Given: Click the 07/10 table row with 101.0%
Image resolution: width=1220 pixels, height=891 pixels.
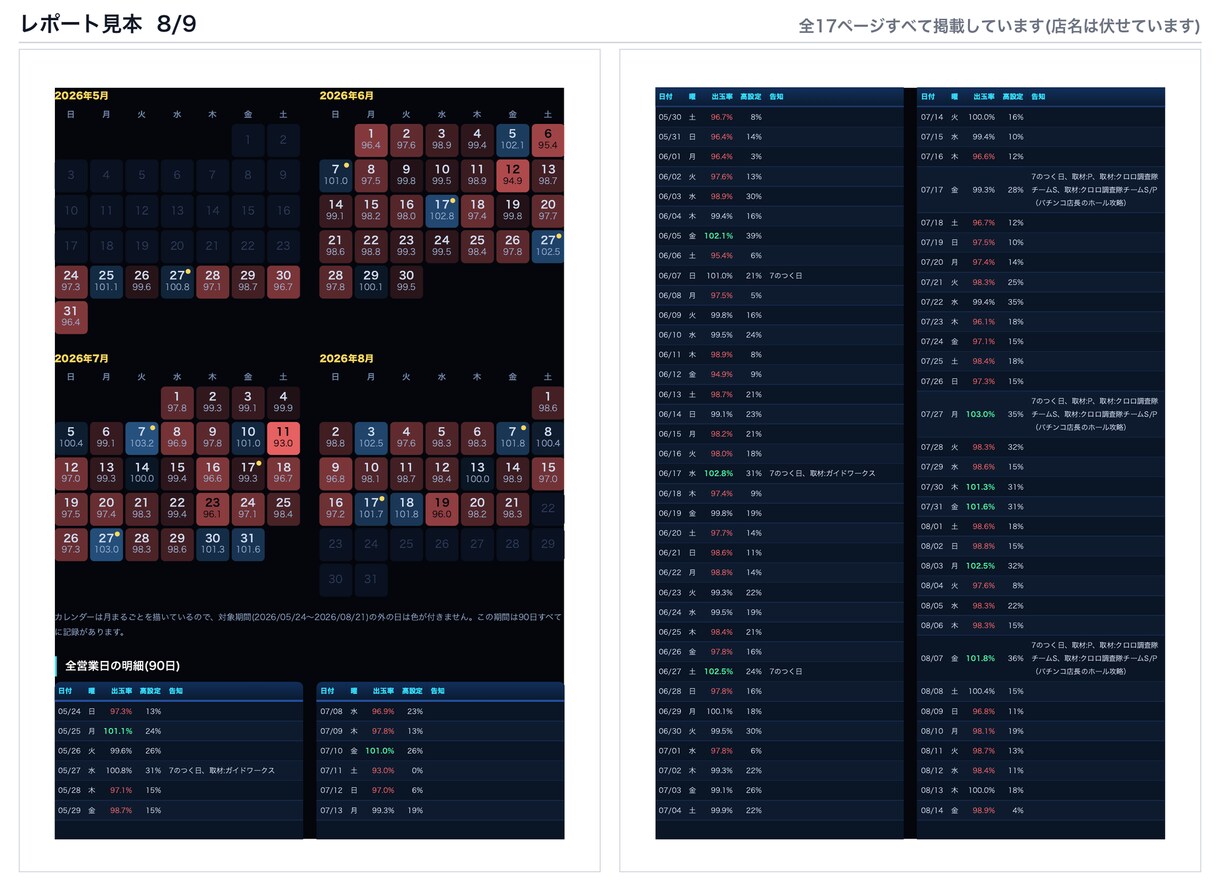Looking at the screenshot, I should 441,751.
